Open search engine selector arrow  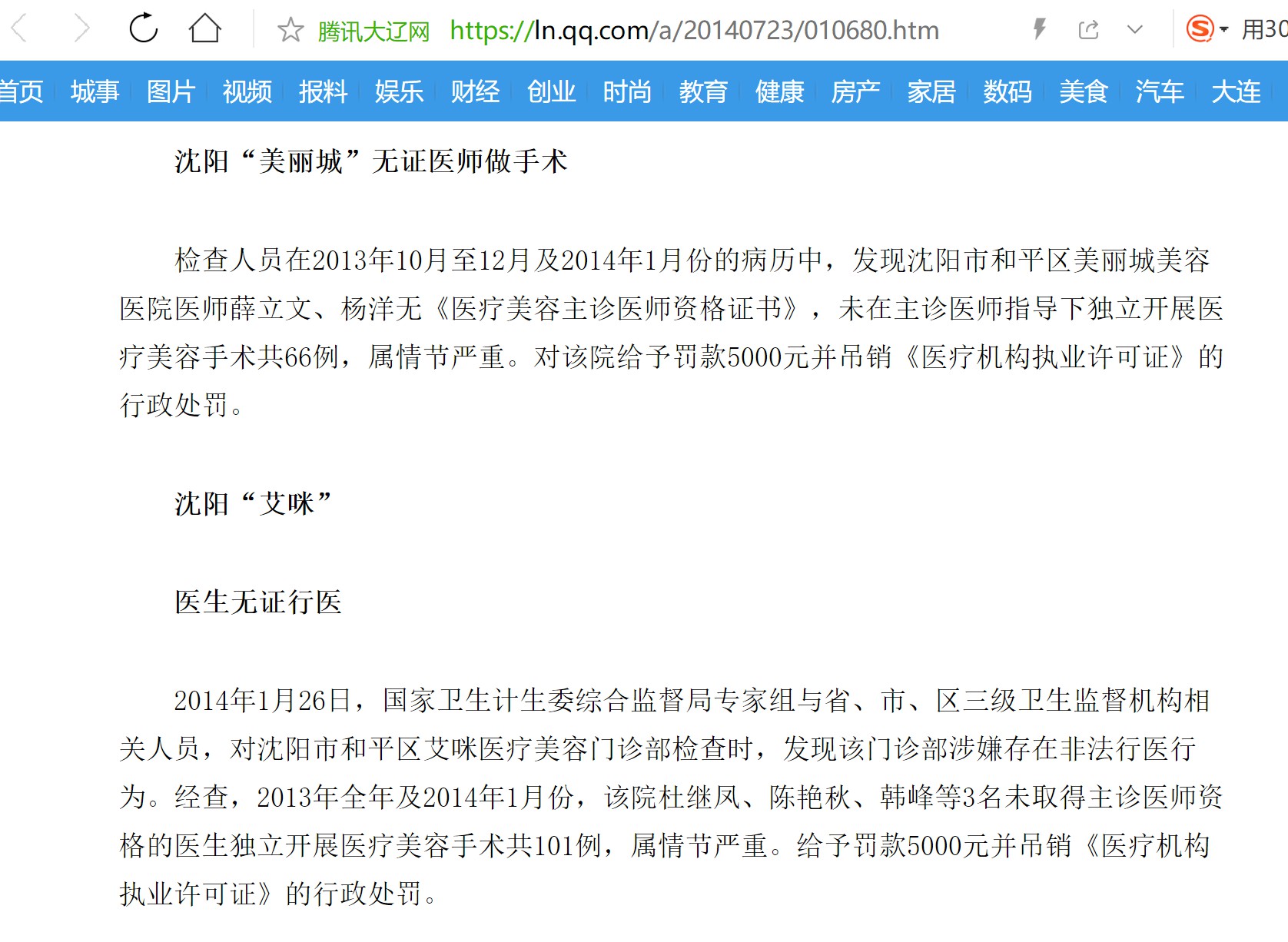(x=1224, y=30)
